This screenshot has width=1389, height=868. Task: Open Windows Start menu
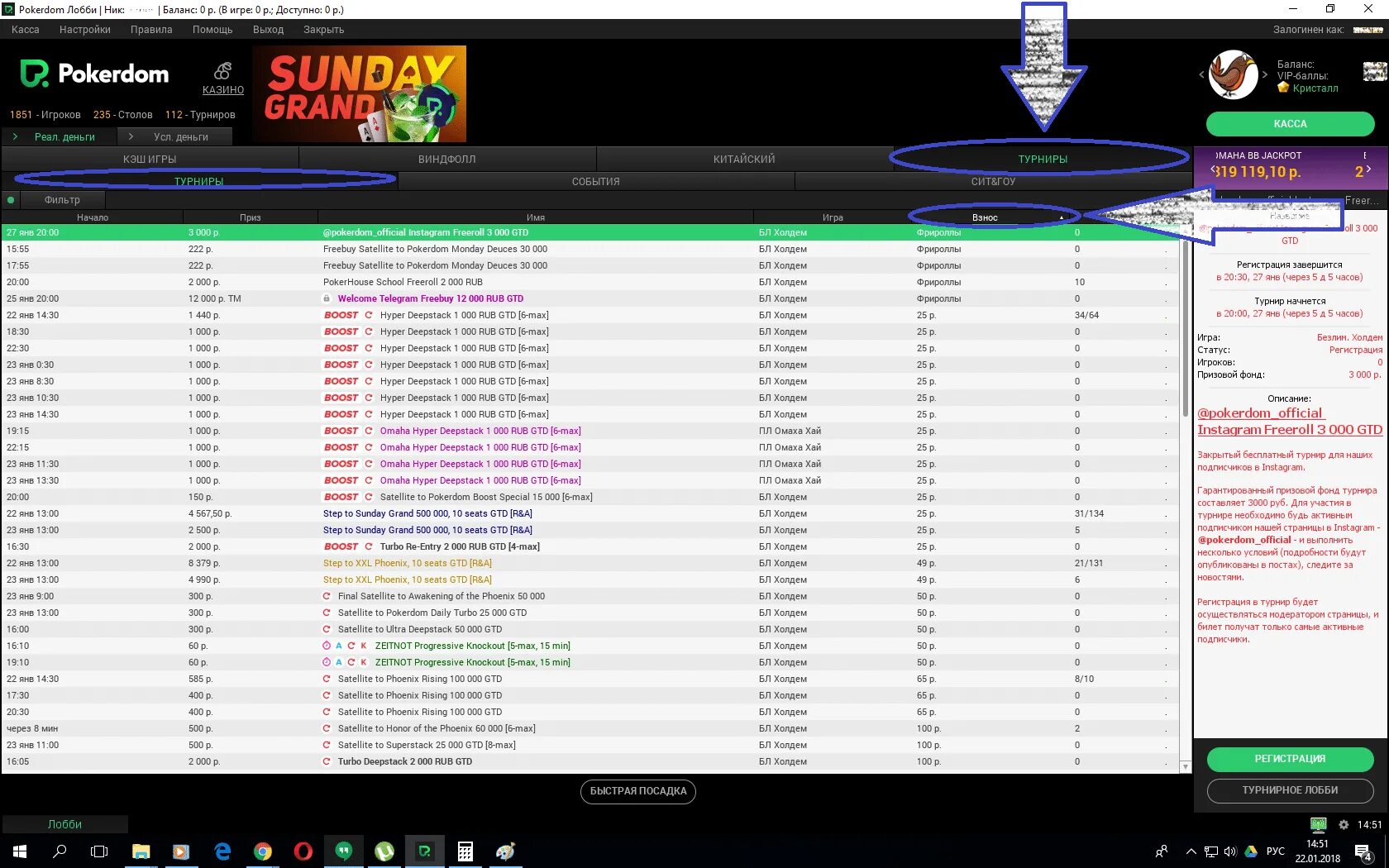point(20,851)
